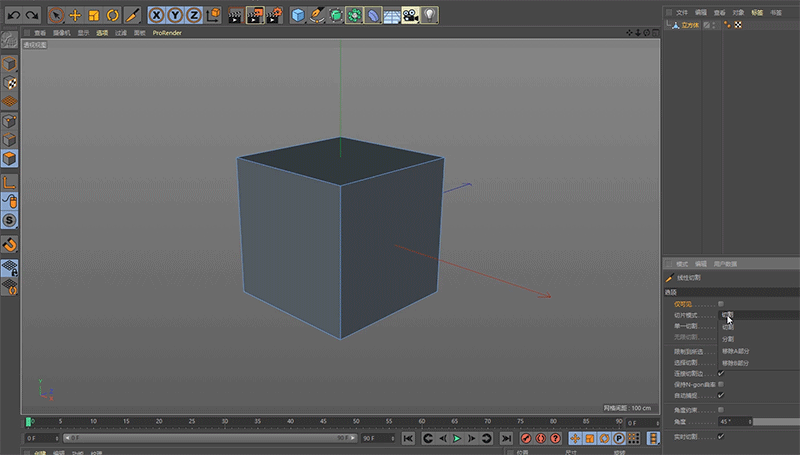This screenshot has width=800, height=455.
Task: Open the spline pen tool icon
Action: click(317, 15)
